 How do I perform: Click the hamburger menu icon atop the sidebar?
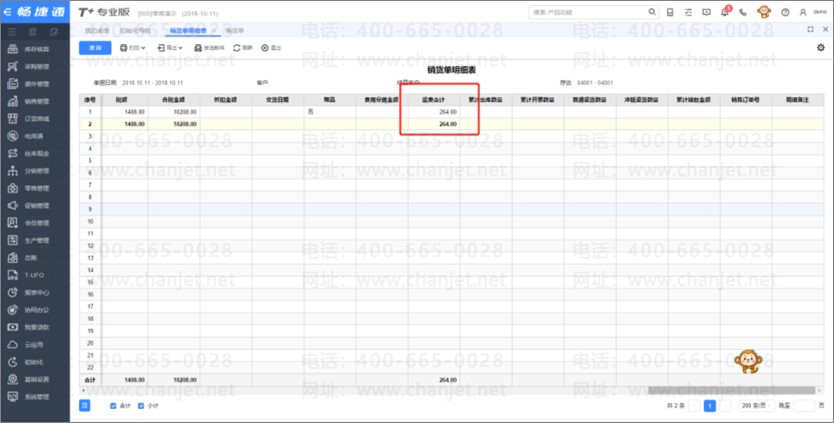pos(12,32)
